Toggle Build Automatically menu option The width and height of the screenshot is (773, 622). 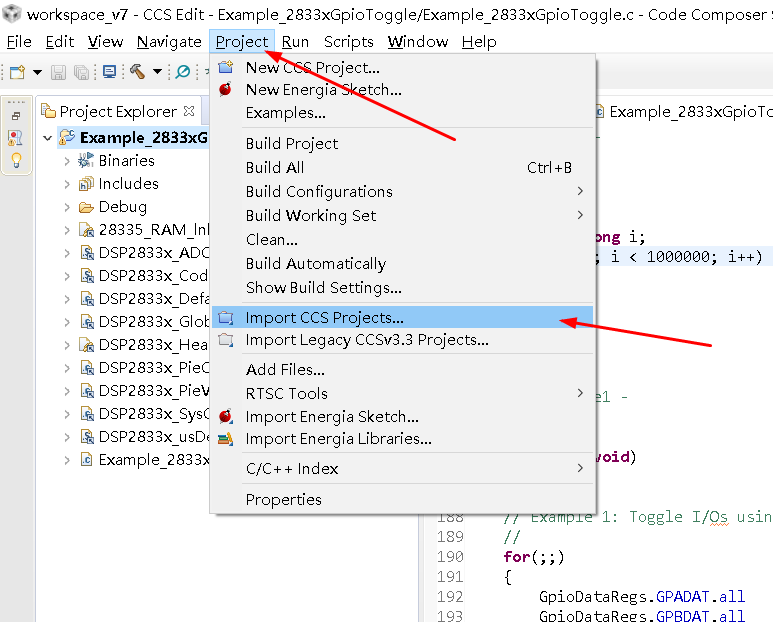[402, 264]
